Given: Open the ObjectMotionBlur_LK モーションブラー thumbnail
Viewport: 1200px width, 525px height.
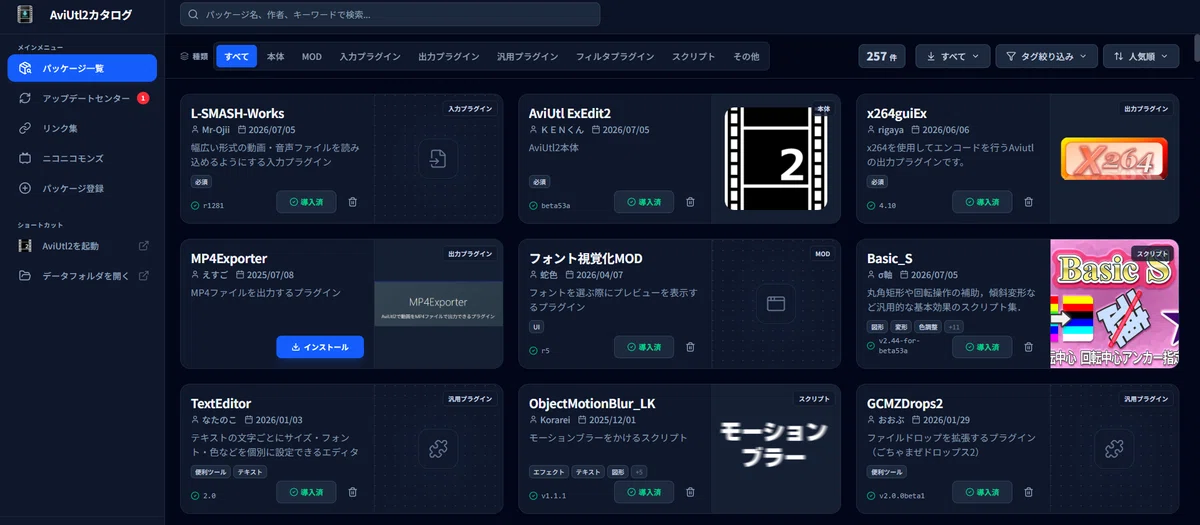Looking at the screenshot, I should tap(776, 448).
